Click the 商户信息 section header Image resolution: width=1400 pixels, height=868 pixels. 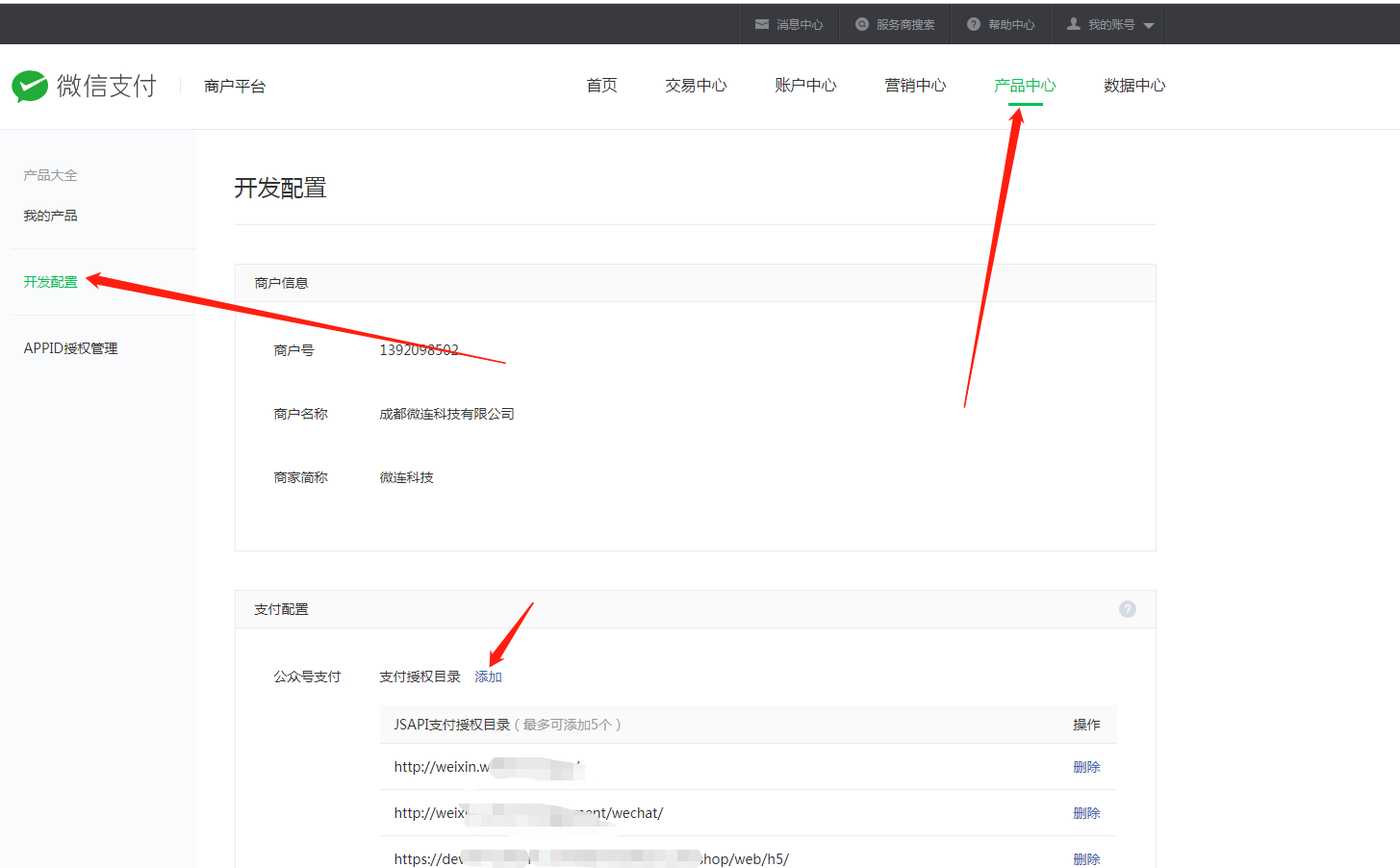coord(281,283)
